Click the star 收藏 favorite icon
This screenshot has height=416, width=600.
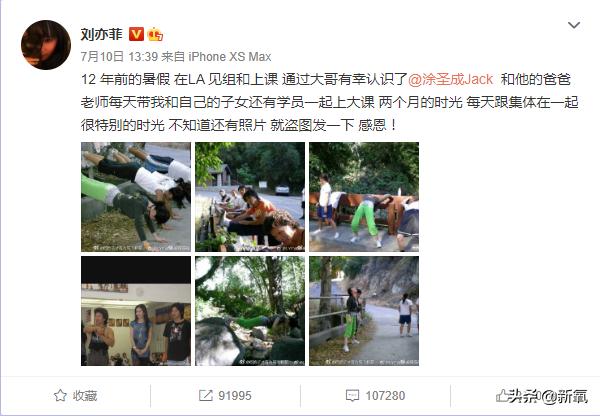(x=60, y=395)
